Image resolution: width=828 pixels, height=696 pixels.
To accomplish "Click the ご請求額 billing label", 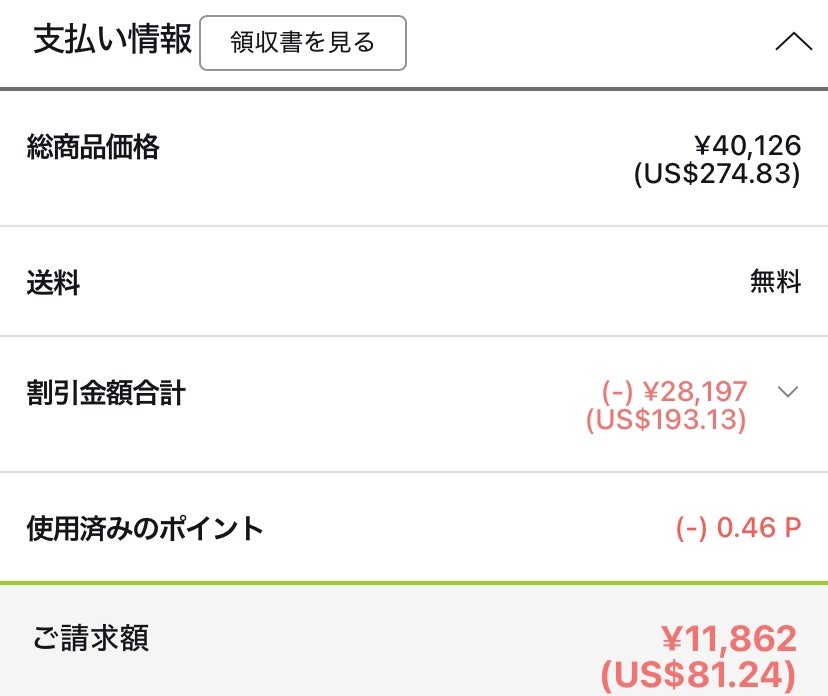I will (91, 639).
